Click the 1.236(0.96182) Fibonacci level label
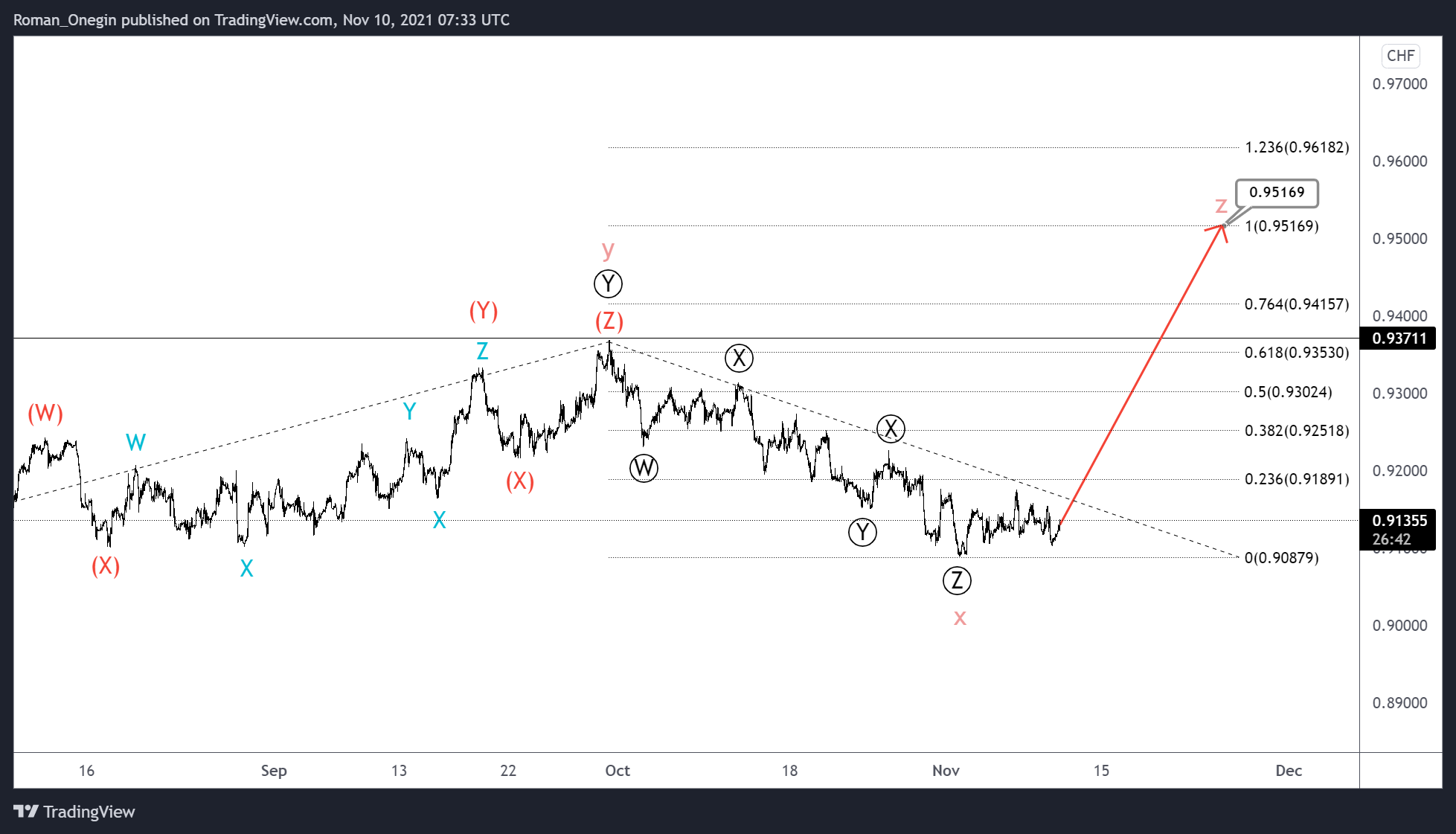Screen dimensions: 1456x834 [1296, 147]
